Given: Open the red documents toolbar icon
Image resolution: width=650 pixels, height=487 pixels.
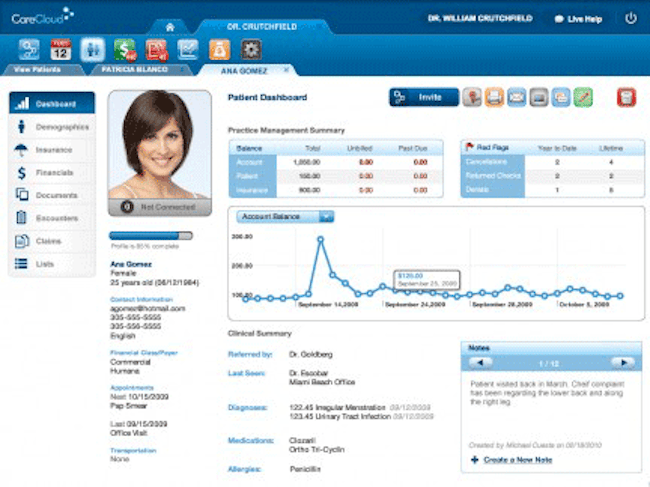Looking at the screenshot, I should click(x=157, y=50).
